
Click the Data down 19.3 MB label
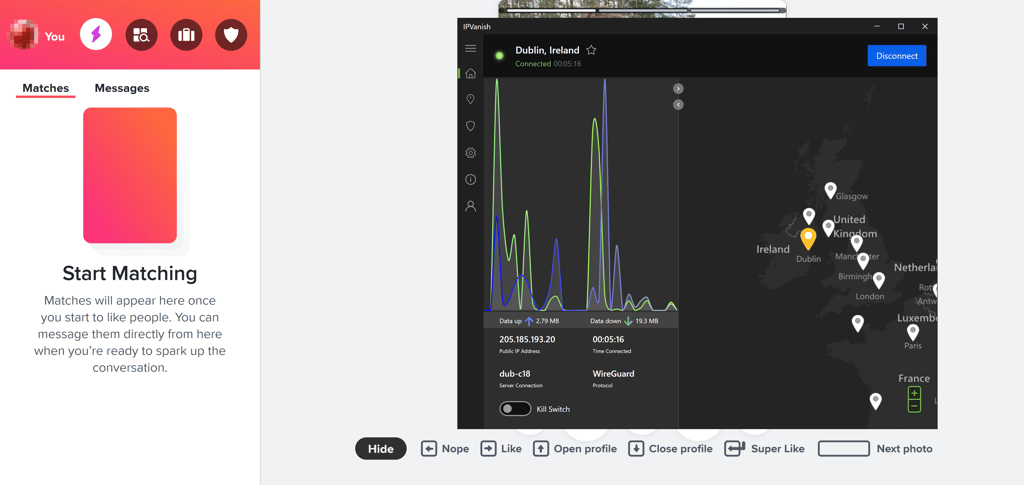[x=624, y=321]
